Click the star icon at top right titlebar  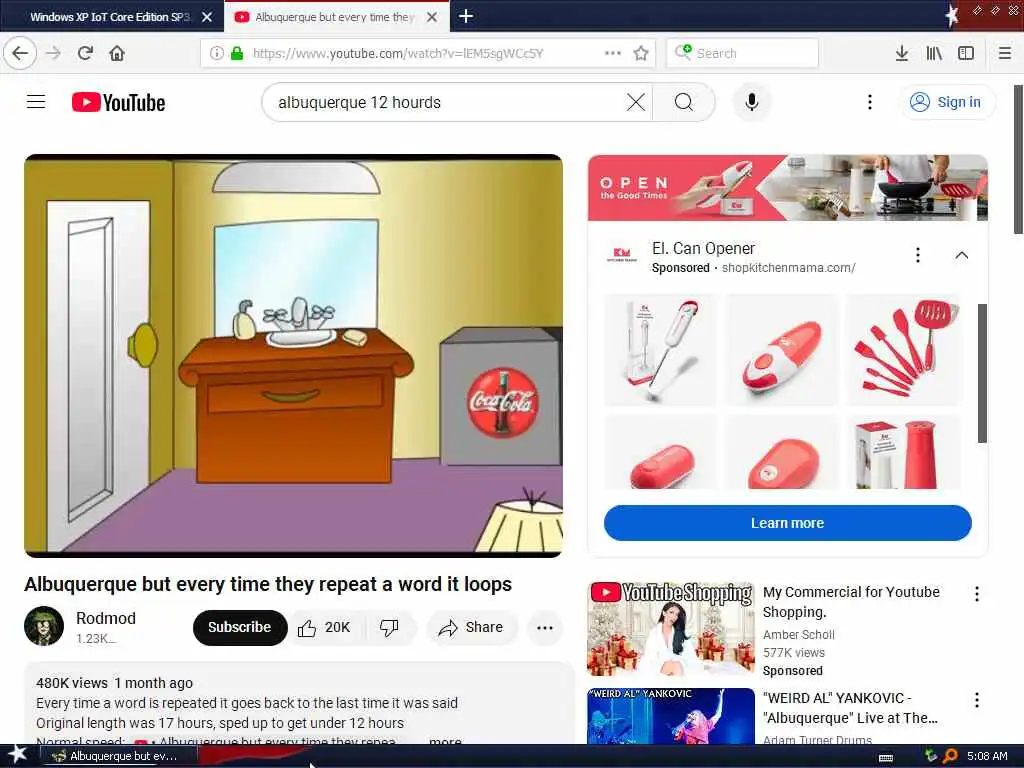coord(952,16)
